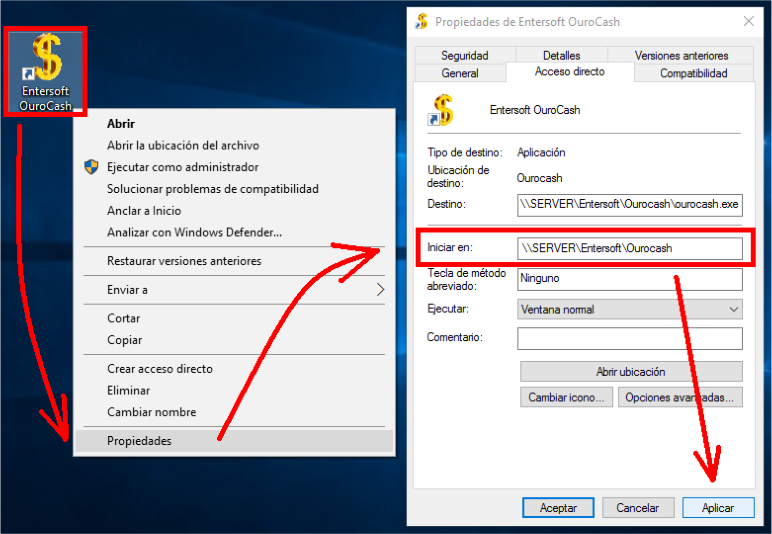Viewport: 772px width, 534px height.
Task: Click into the Destino path field
Action: (x=630, y=205)
